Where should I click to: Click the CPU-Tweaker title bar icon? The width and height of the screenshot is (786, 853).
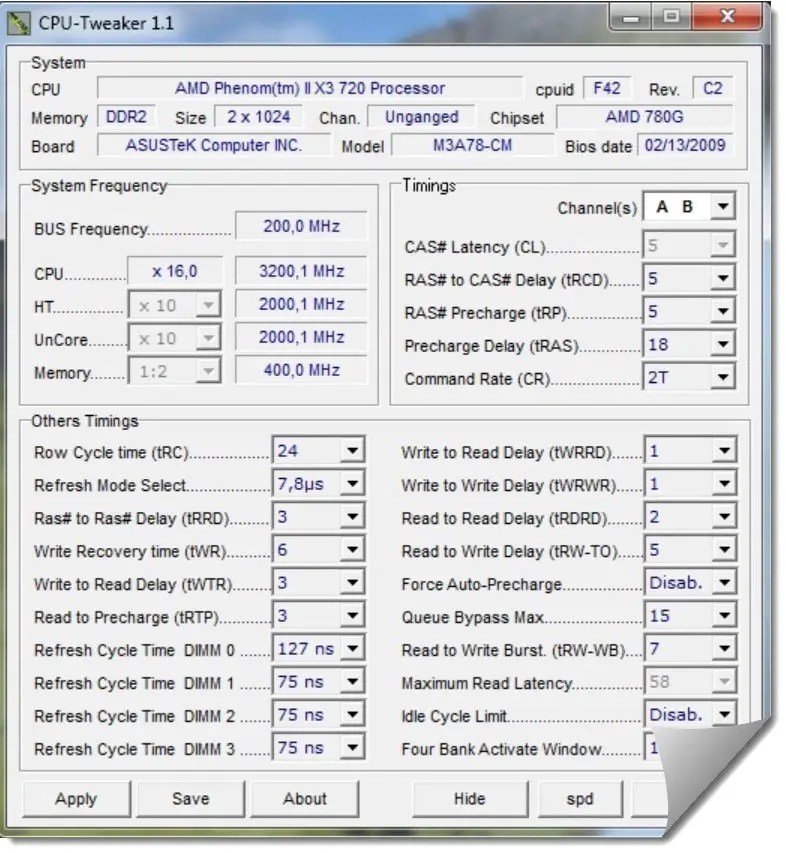pyautogui.click(x=18, y=23)
